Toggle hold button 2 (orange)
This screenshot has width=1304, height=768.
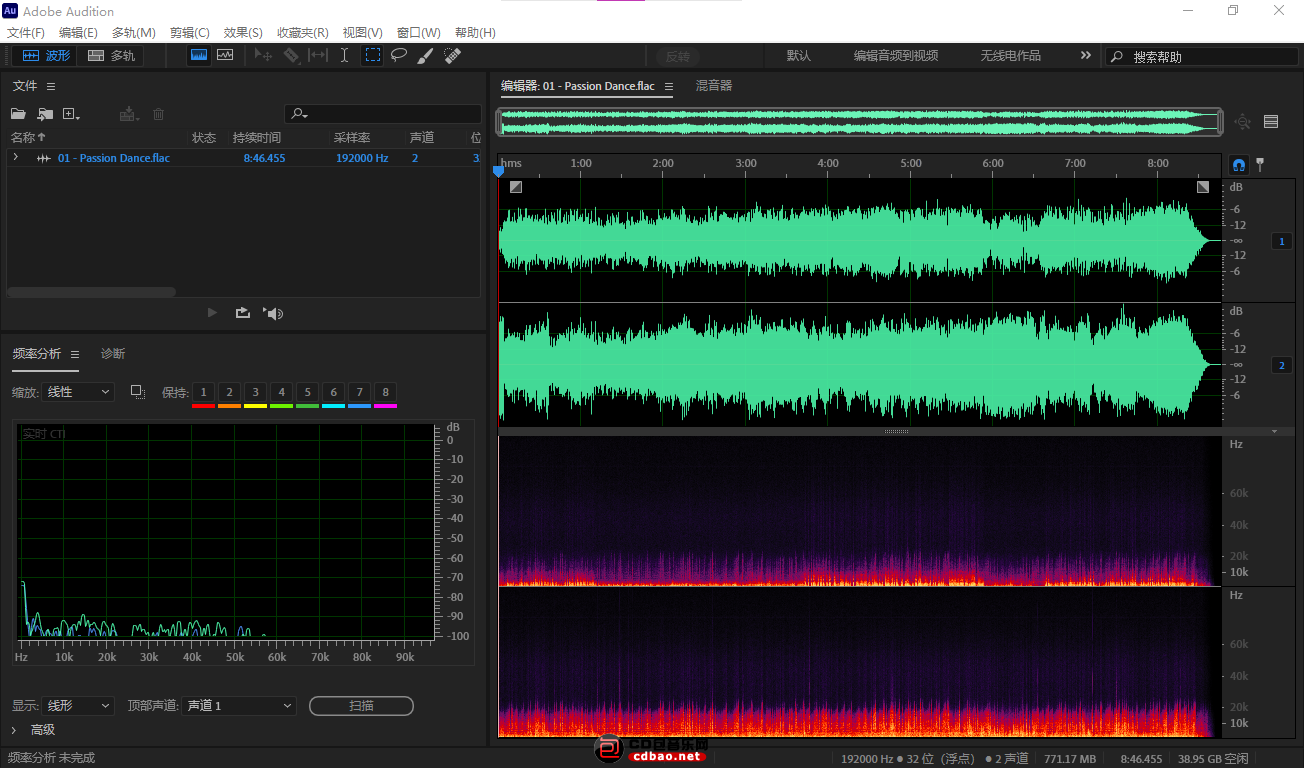click(x=229, y=392)
